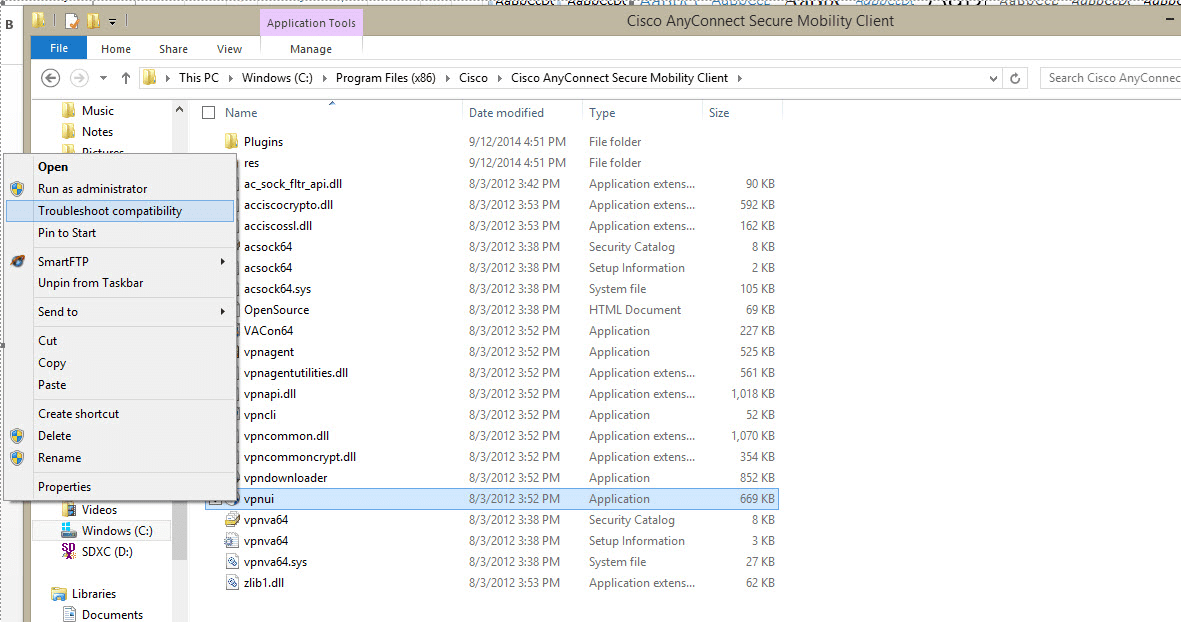The width and height of the screenshot is (1181, 622).
Task: Click the SmartFTP icon in the context menu
Action: point(18,261)
